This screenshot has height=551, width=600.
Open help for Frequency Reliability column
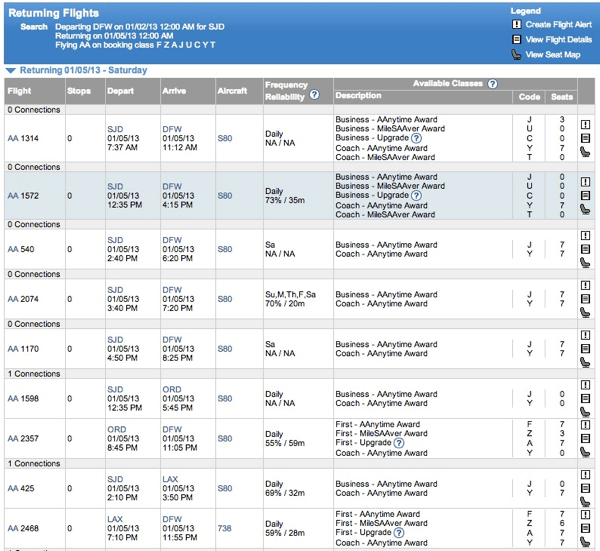point(314,95)
